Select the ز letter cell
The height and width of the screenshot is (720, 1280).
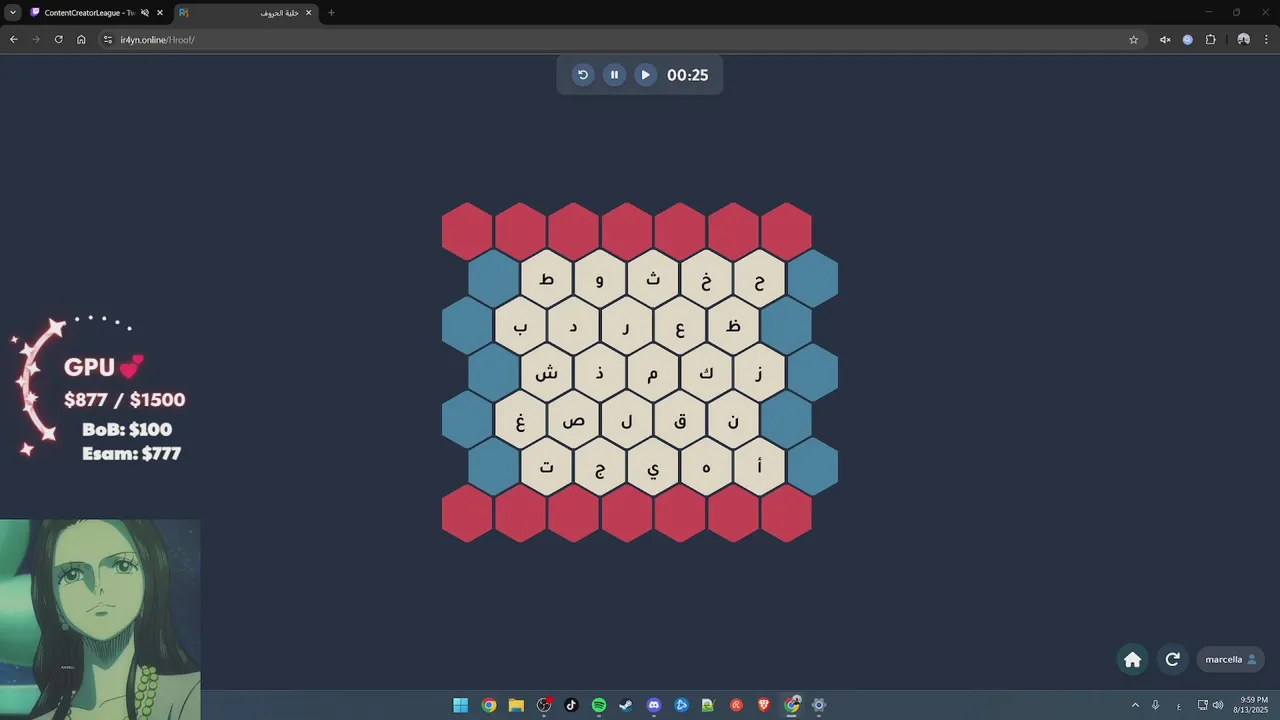pyautogui.click(x=759, y=373)
